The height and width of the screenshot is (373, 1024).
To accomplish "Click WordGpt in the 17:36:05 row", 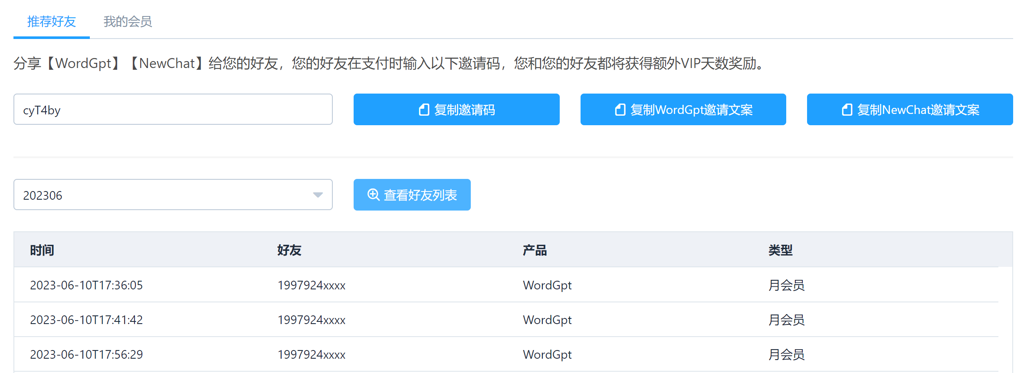I will point(547,285).
